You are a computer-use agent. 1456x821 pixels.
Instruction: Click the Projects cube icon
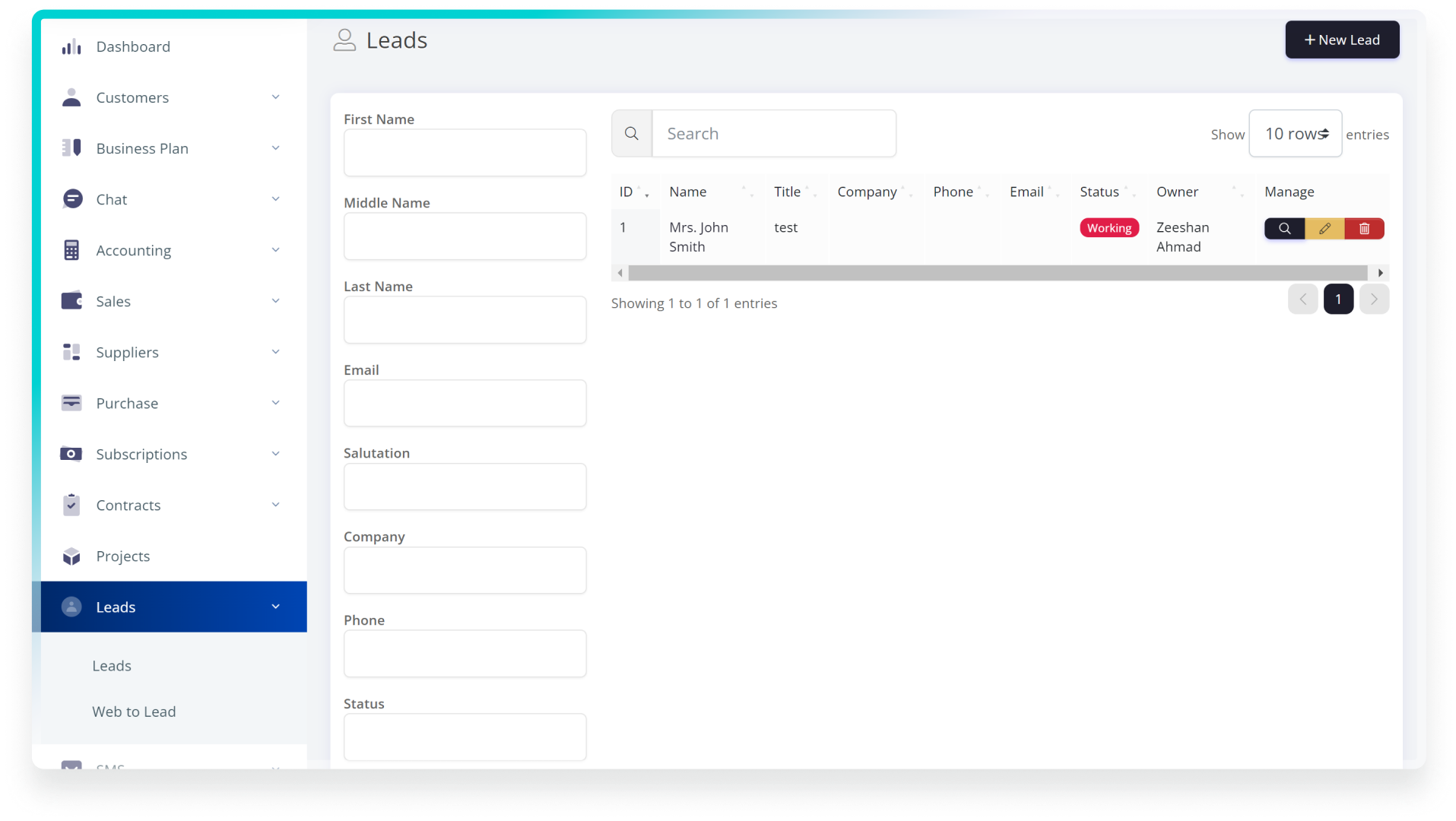click(71, 556)
